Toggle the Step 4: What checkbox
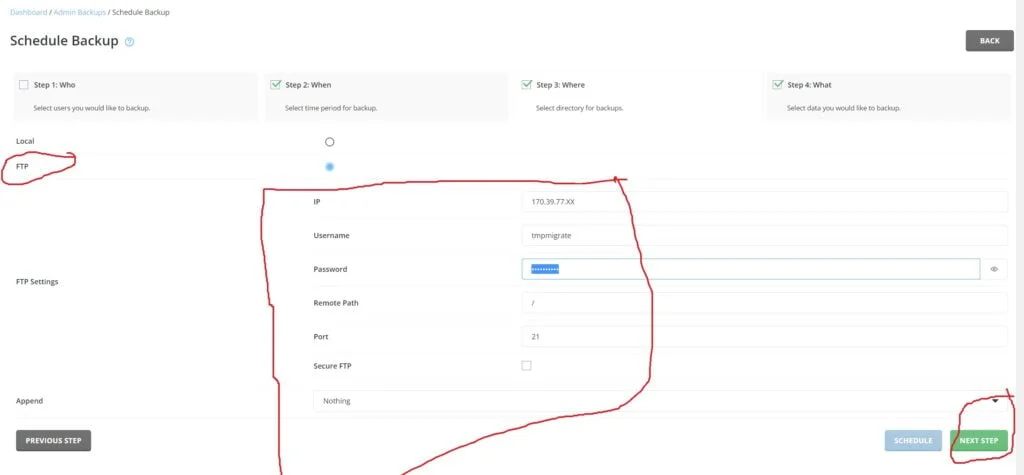 777,85
